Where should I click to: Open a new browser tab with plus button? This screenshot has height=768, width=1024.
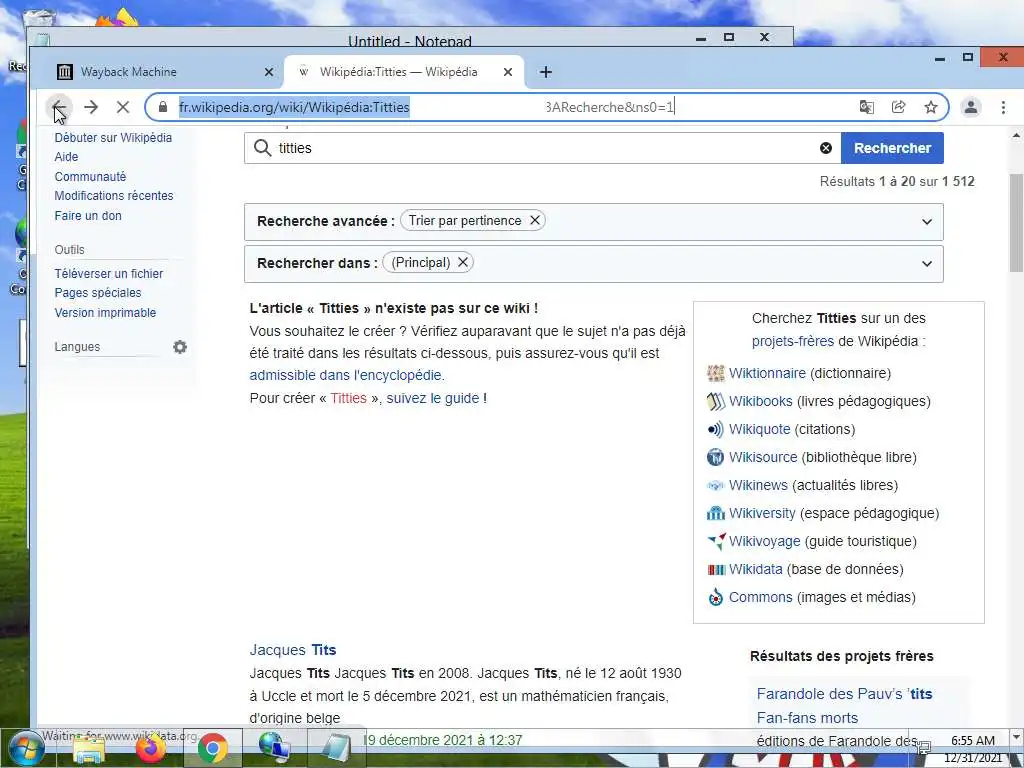[x=546, y=72]
